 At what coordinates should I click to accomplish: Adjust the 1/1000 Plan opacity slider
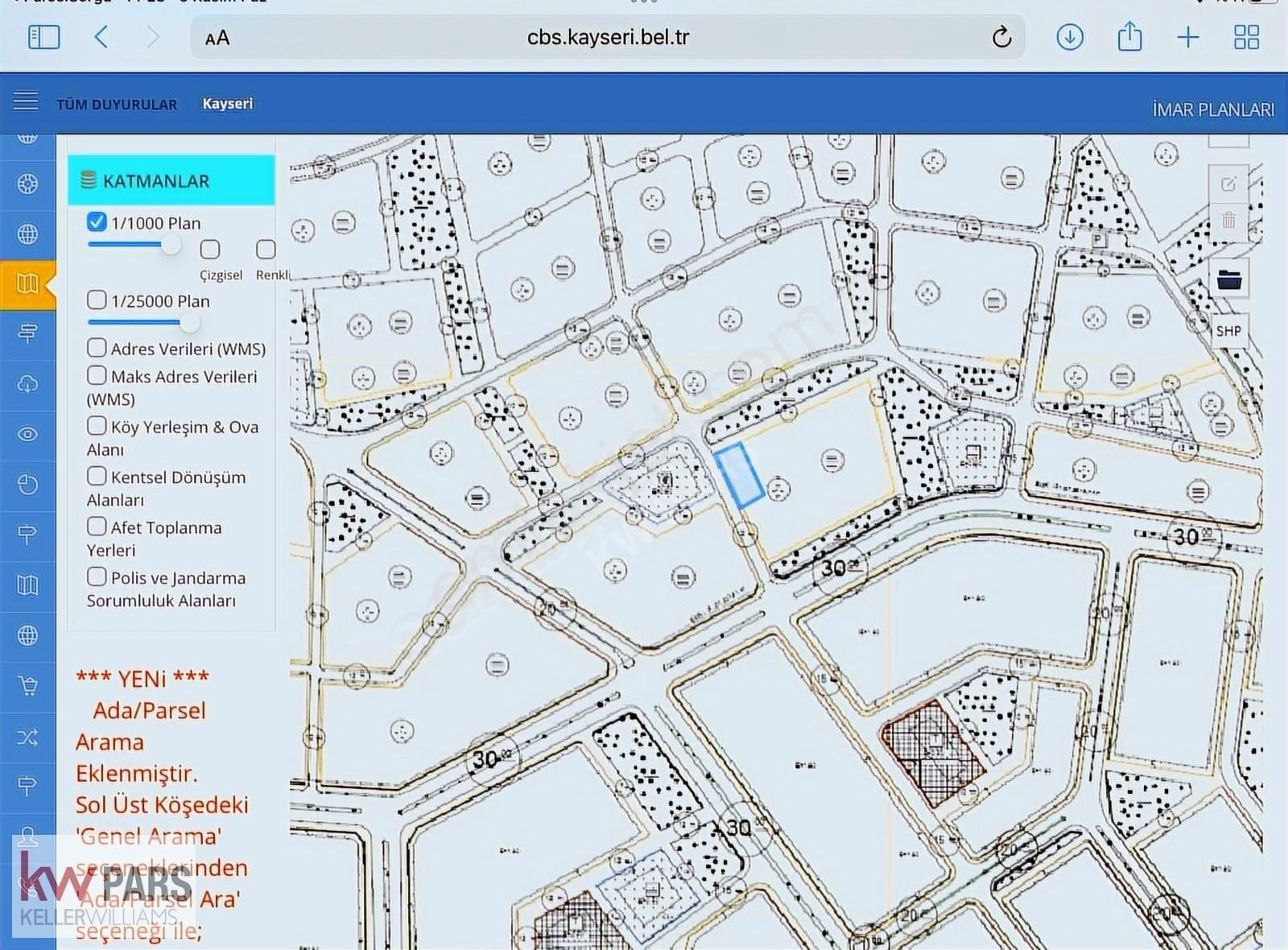point(171,245)
